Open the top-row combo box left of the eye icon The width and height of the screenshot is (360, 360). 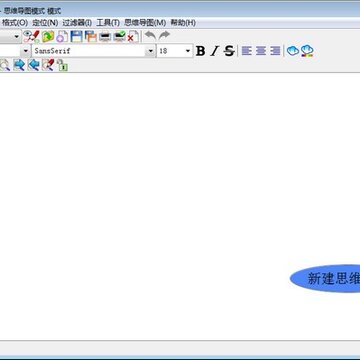17,36
